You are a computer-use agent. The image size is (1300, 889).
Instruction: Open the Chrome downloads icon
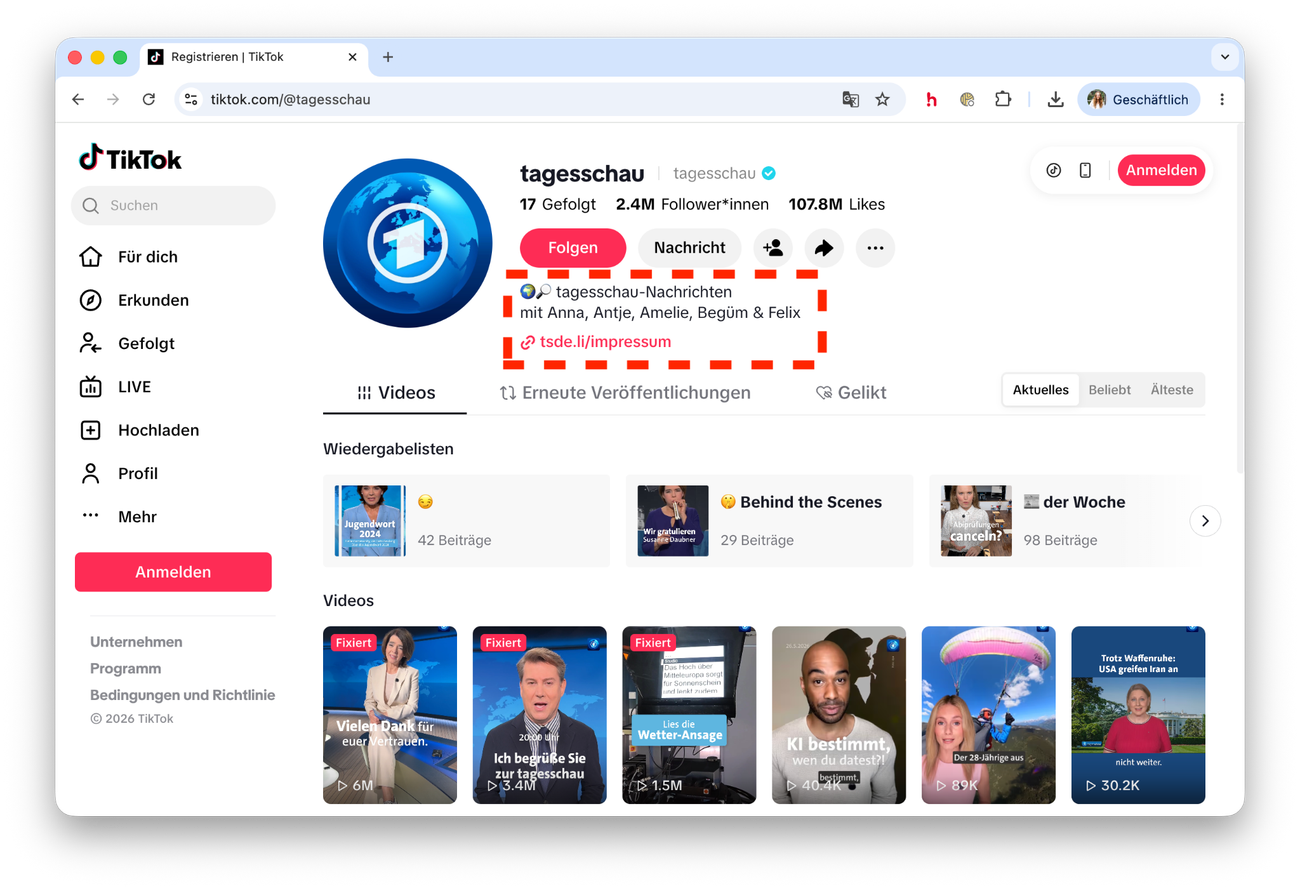point(1055,100)
